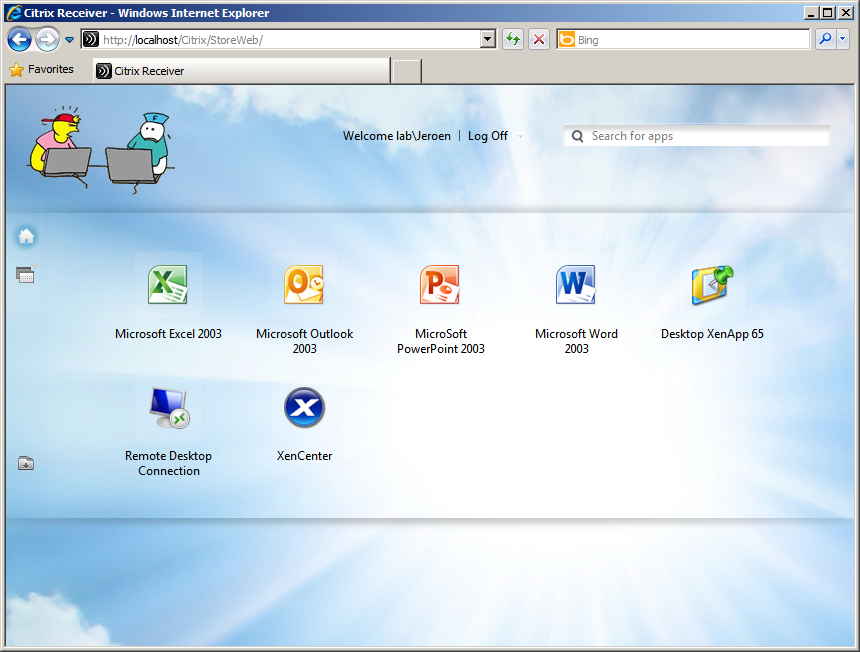Open the address bar dropdown arrow
The width and height of the screenshot is (860, 652).
click(x=487, y=39)
